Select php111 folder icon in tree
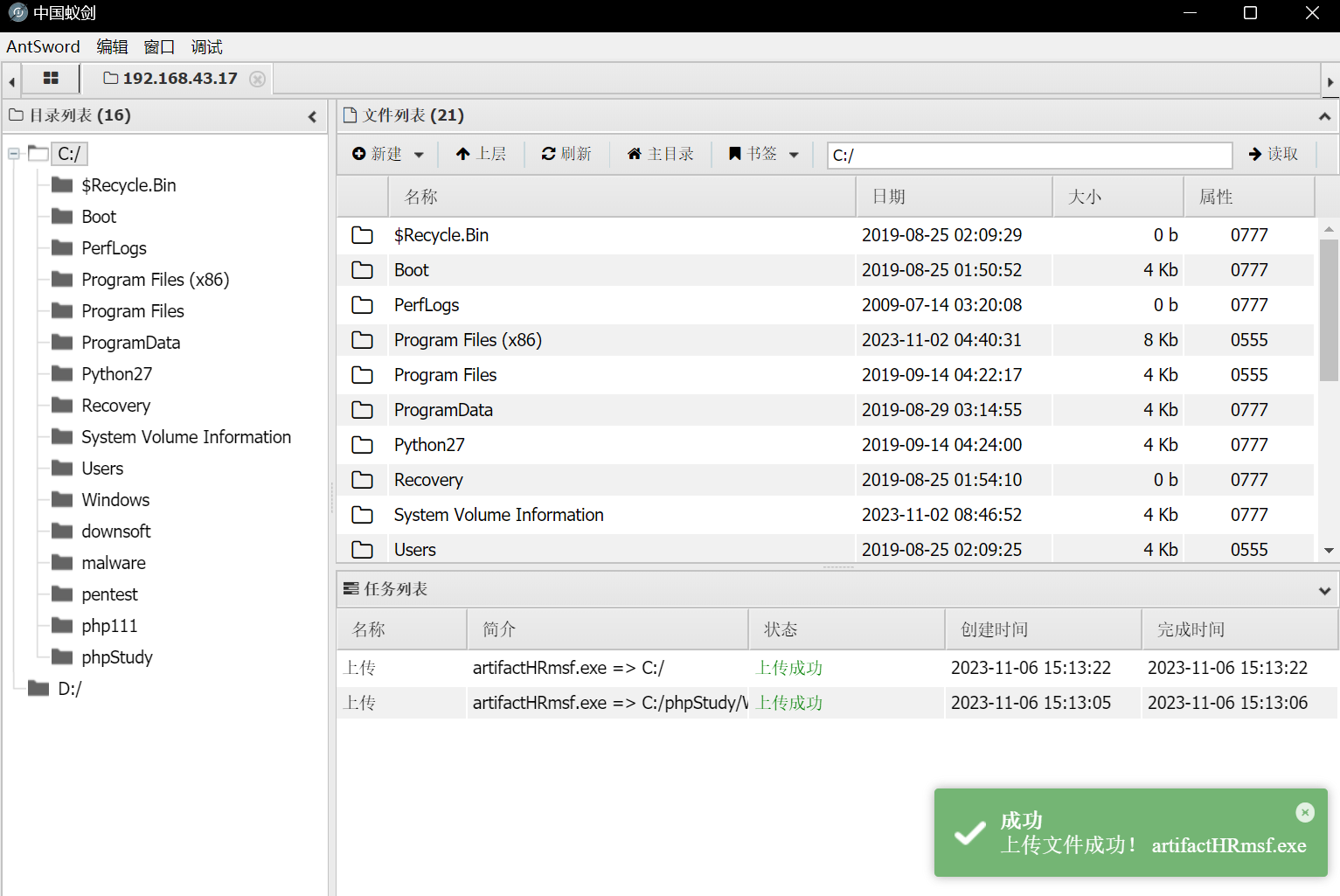Image resolution: width=1340 pixels, height=896 pixels. 62,625
